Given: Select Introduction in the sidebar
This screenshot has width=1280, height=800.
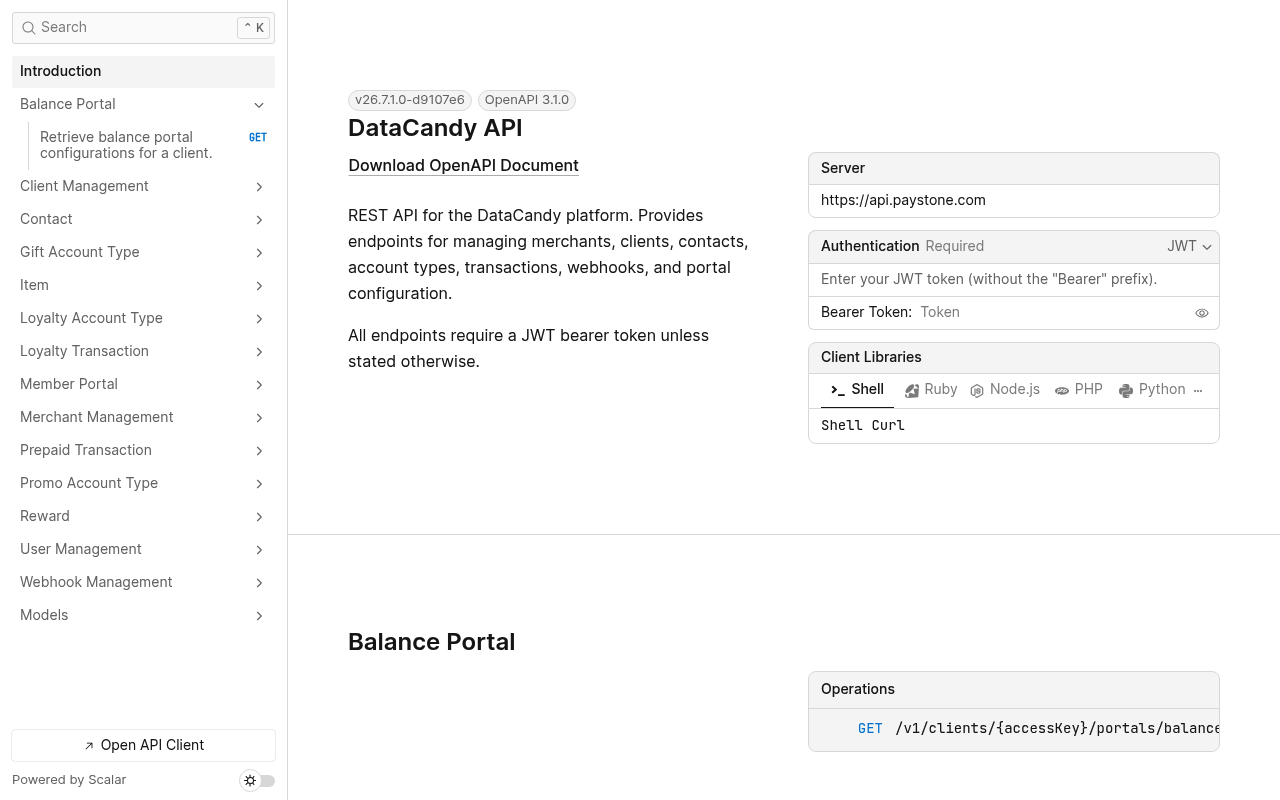Looking at the screenshot, I should 143,72.
